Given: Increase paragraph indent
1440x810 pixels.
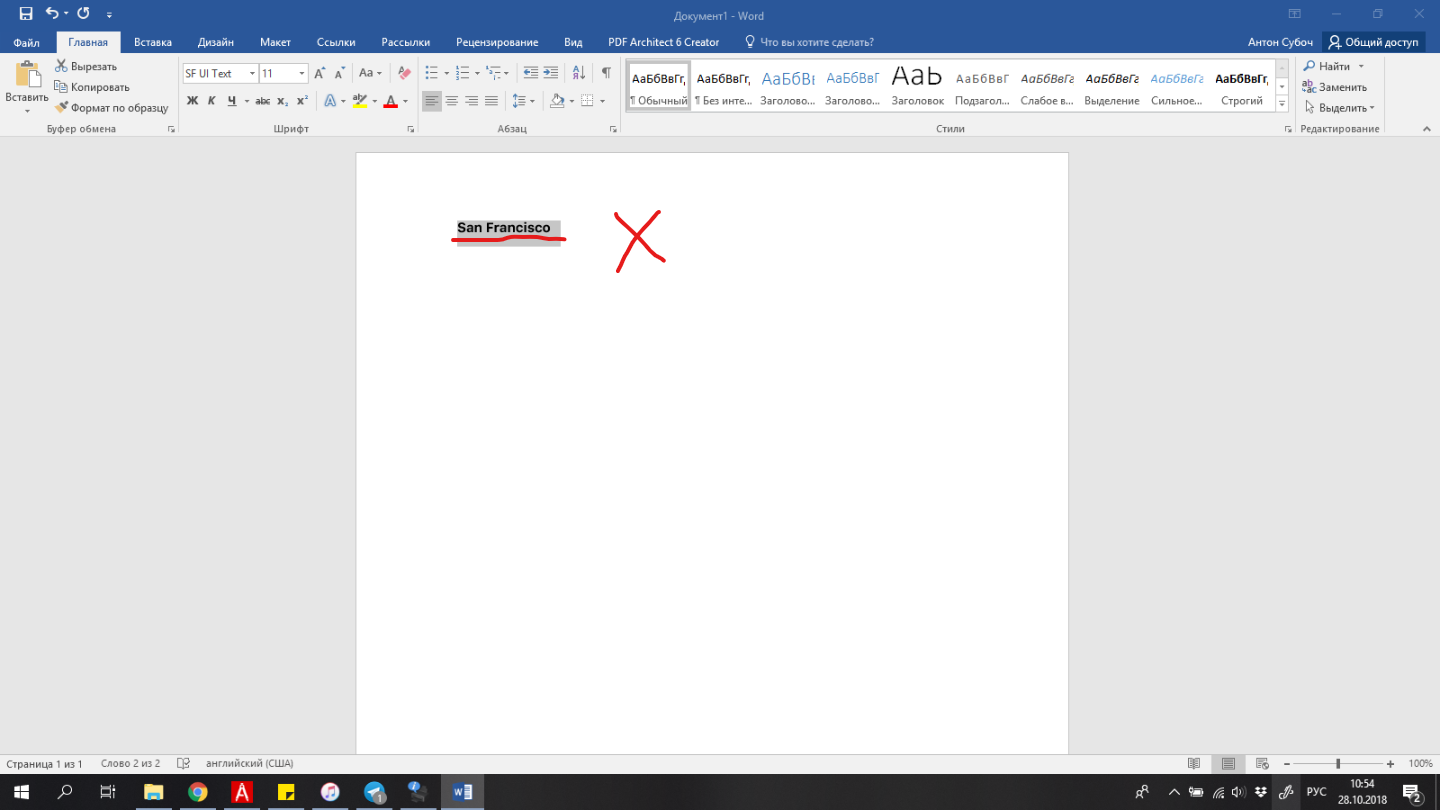Looking at the screenshot, I should click(x=550, y=73).
